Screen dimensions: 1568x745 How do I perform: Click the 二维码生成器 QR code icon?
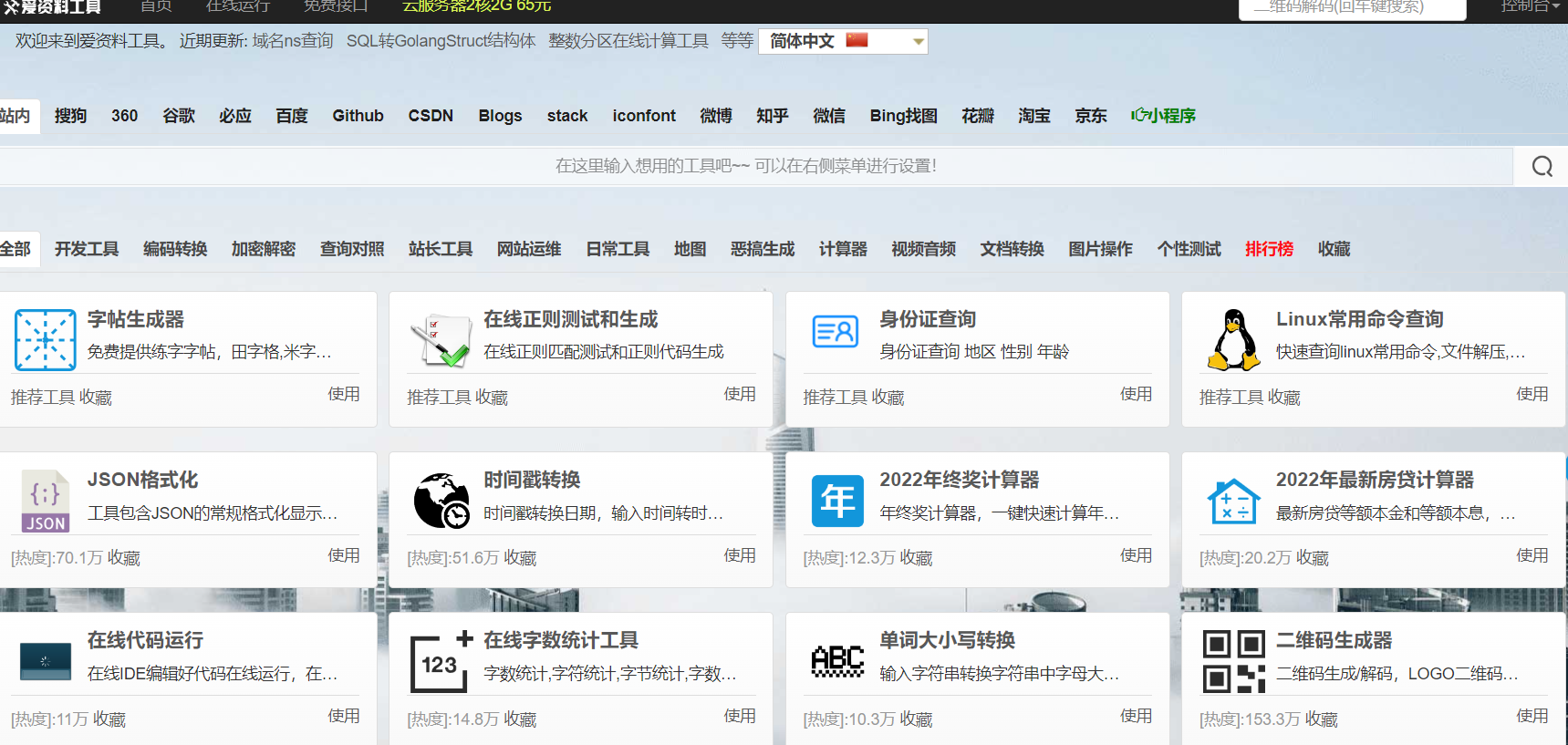pos(1233,661)
